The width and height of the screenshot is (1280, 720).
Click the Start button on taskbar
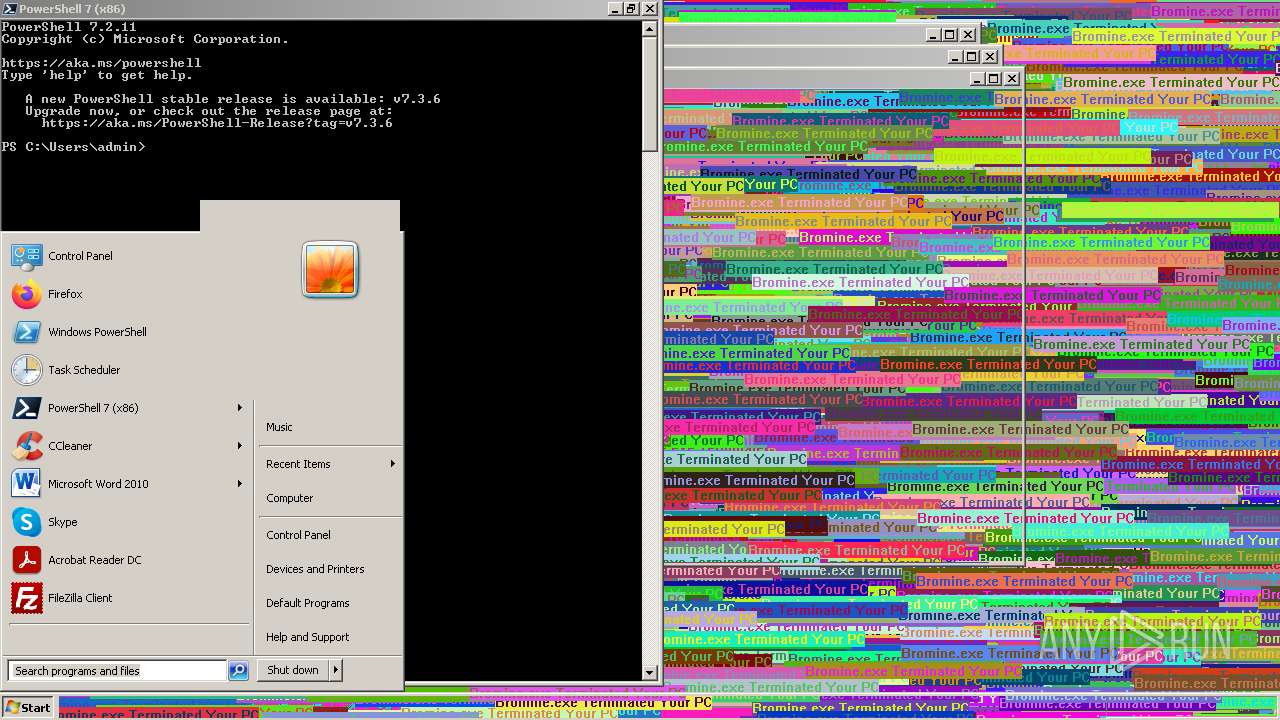coord(27,707)
